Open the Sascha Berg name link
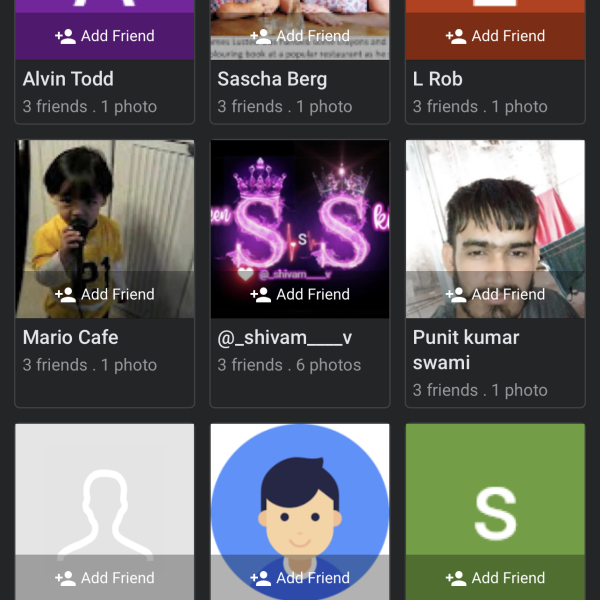The width and height of the screenshot is (600, 600). (x=272, y=79)
